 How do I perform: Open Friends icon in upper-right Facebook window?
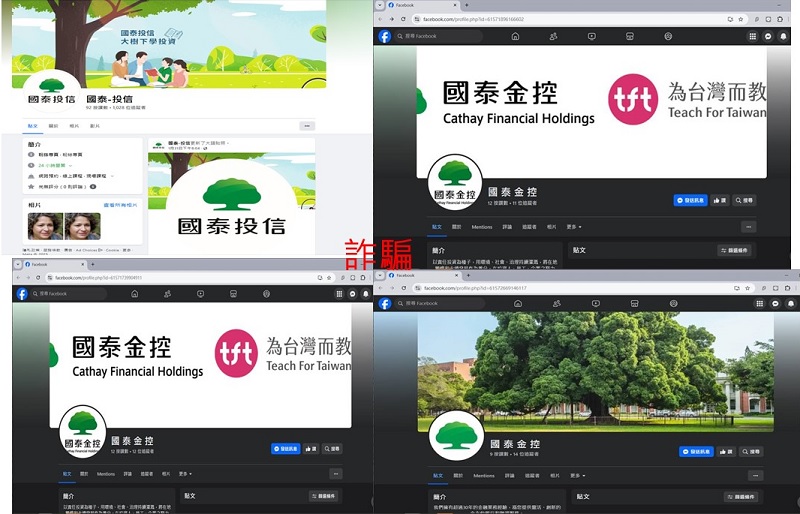coord(553,36)
